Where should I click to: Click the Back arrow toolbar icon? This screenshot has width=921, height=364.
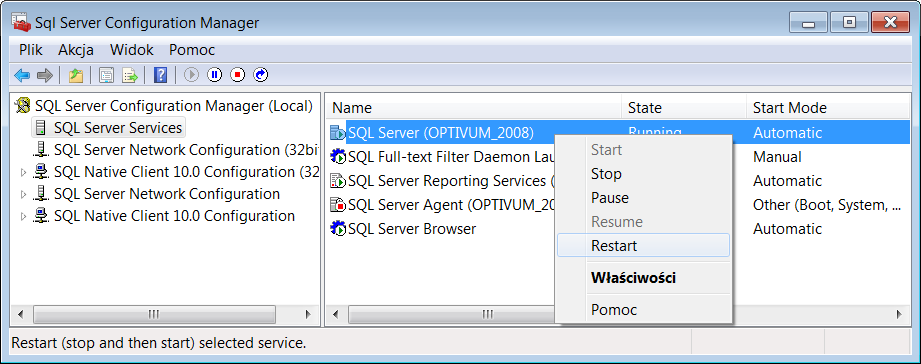pos(22,75)
